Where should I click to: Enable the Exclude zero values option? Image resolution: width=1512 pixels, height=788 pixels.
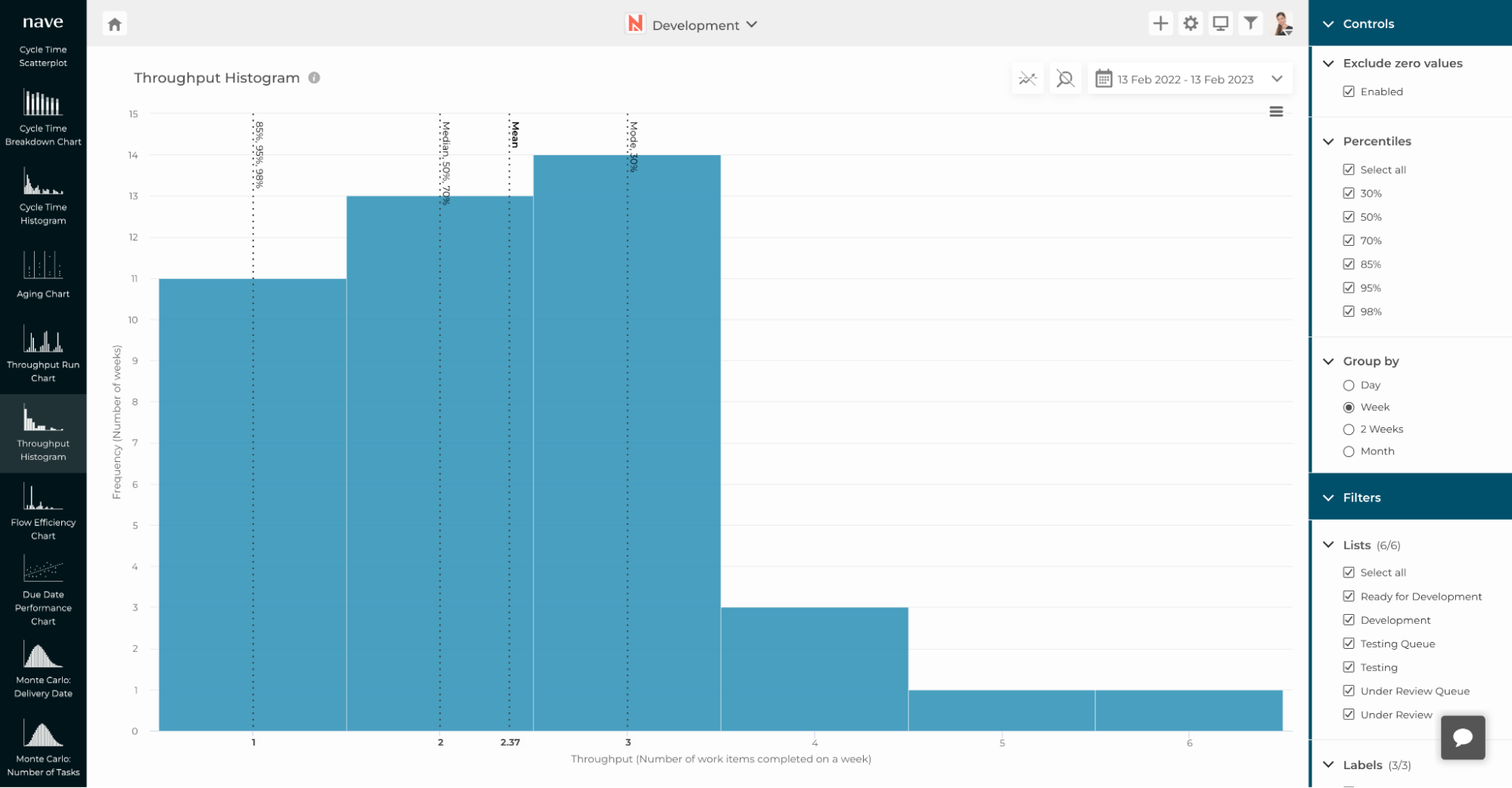click(1349, 91)
